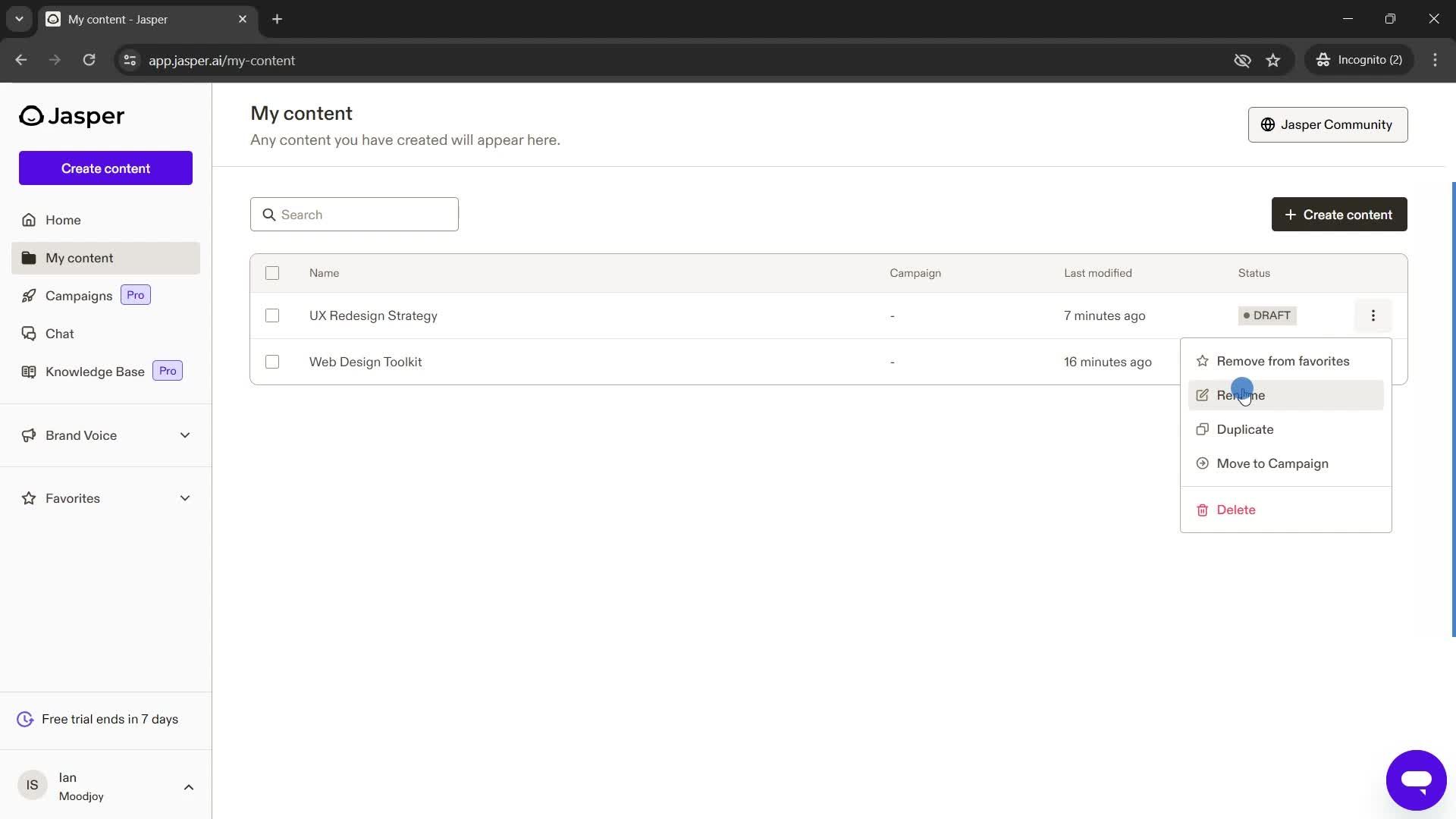Toggle checkbox for UX Redesign Strategy row
Viewport: 1456px width, 819px height.
click(273, 316)
